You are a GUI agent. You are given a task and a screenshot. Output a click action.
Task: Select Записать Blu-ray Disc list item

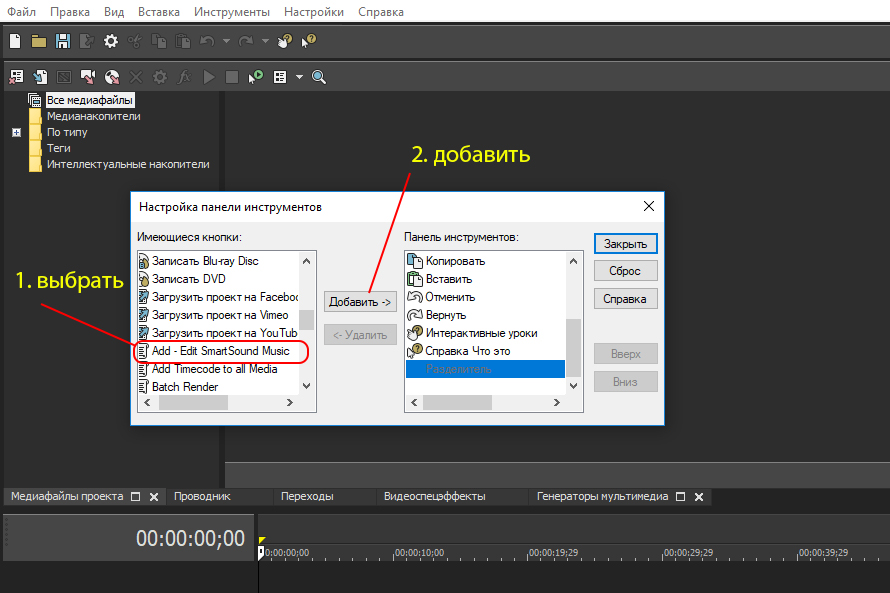coord(219,261)
